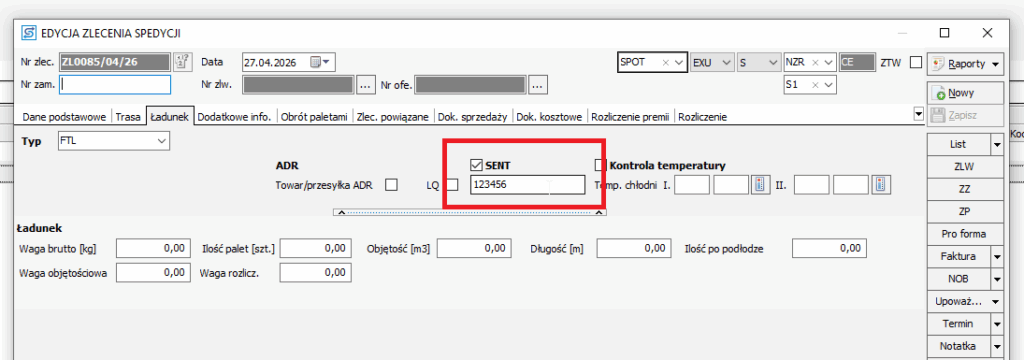The image size is (1024, 360).
Task: Collapse the ADR section using the expander bar
Action: click(x=470, y=212)
